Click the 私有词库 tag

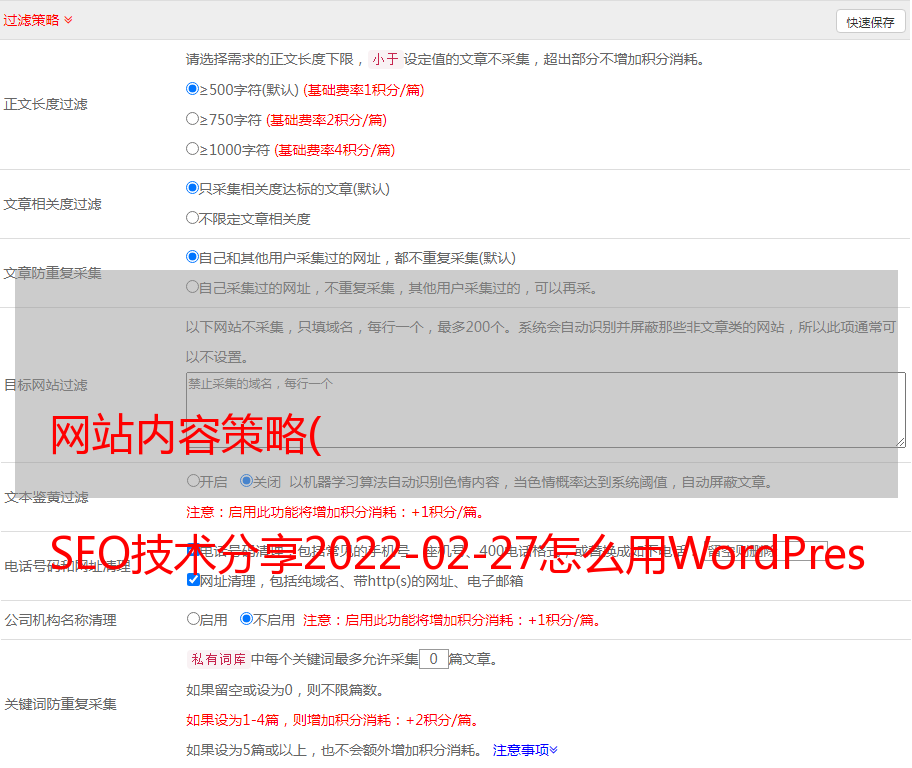coord(219,659)
